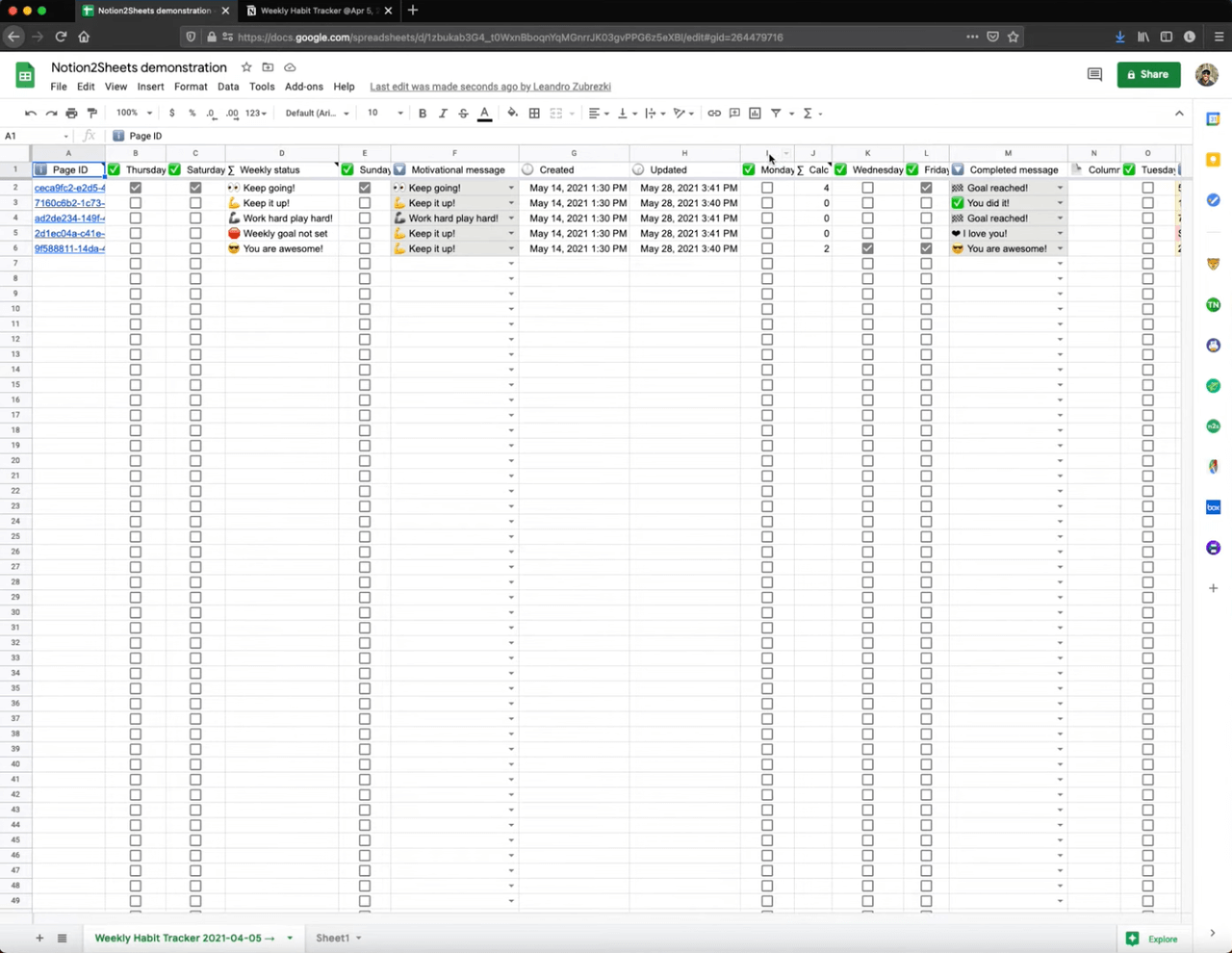Toggle italic formatting
The image size is (1232, 953).
coord(443,114)
